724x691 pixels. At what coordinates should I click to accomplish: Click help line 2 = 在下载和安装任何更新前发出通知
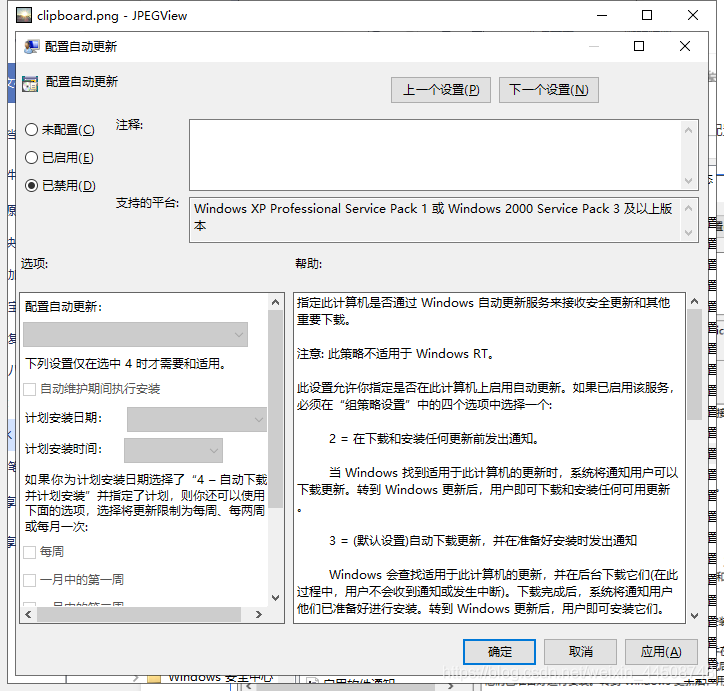434,439
